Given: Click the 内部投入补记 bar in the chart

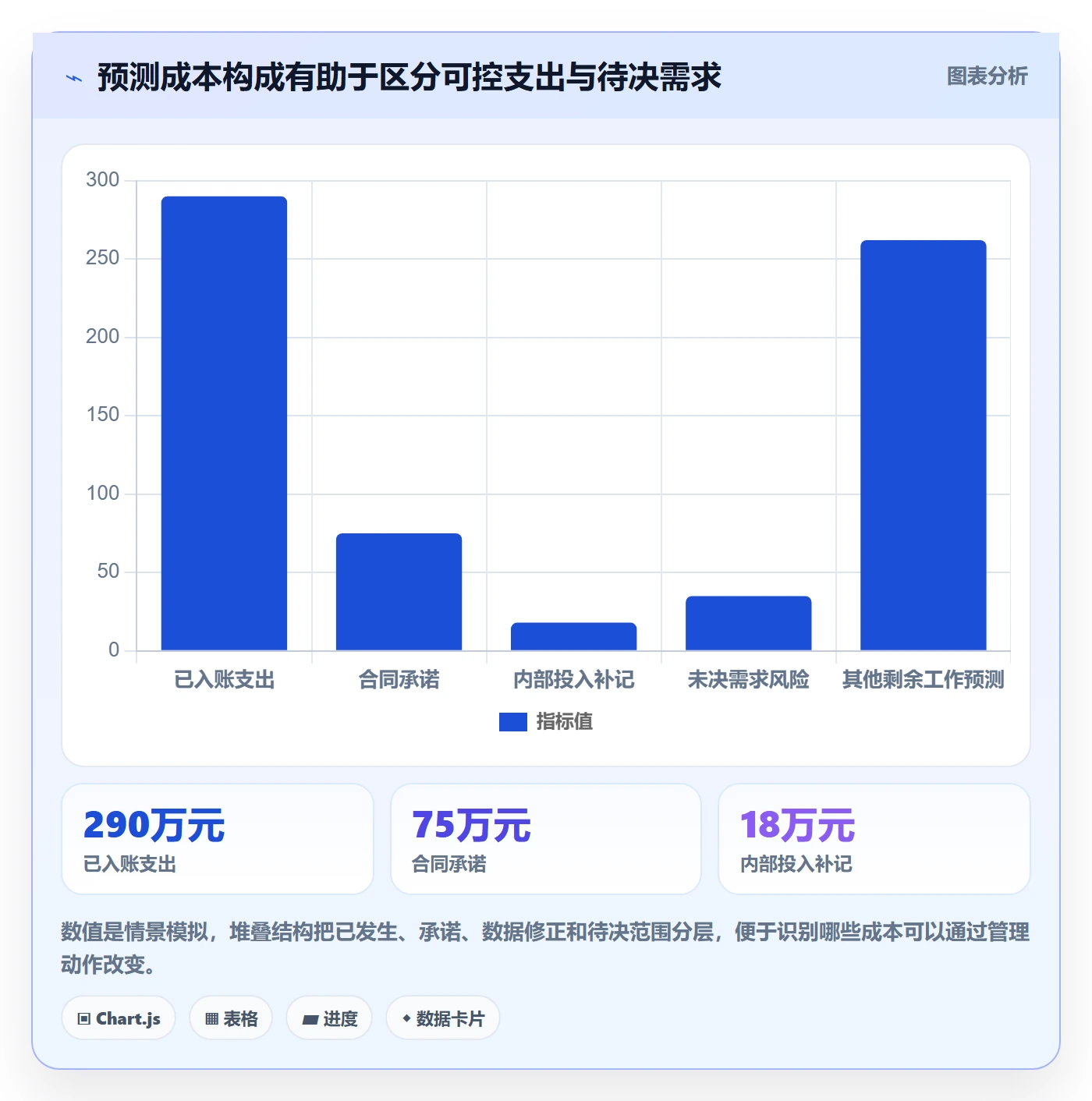Looking at the screenshot, I should tap(573, 636).
